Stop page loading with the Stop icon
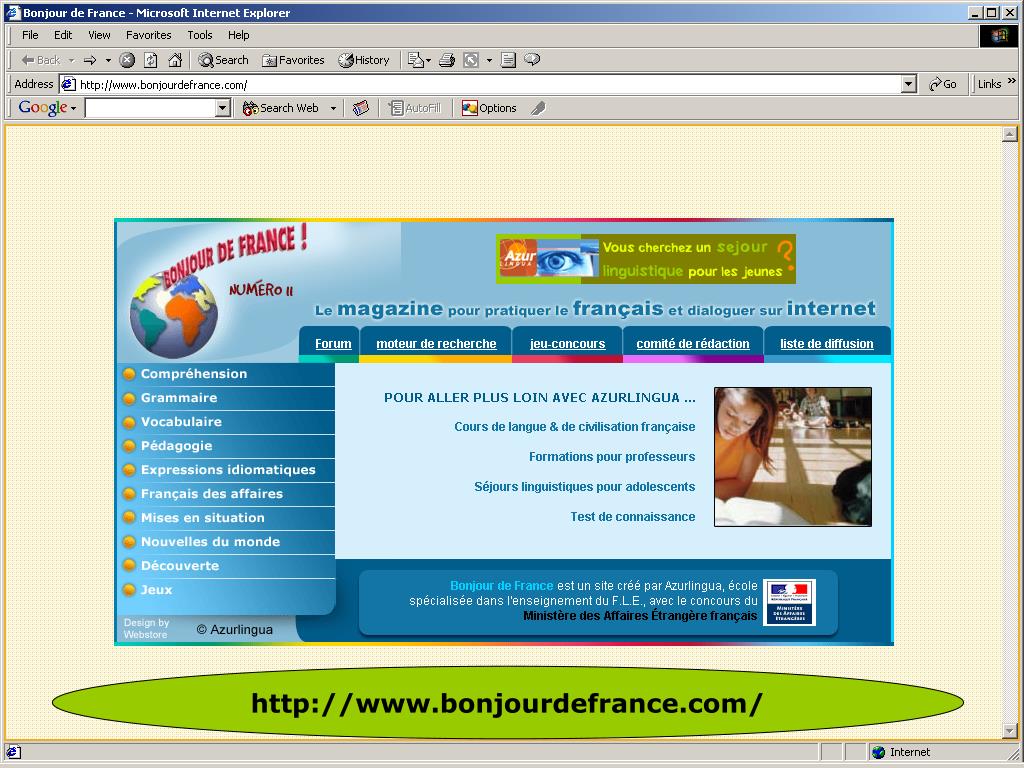 (x=127, y=60)
